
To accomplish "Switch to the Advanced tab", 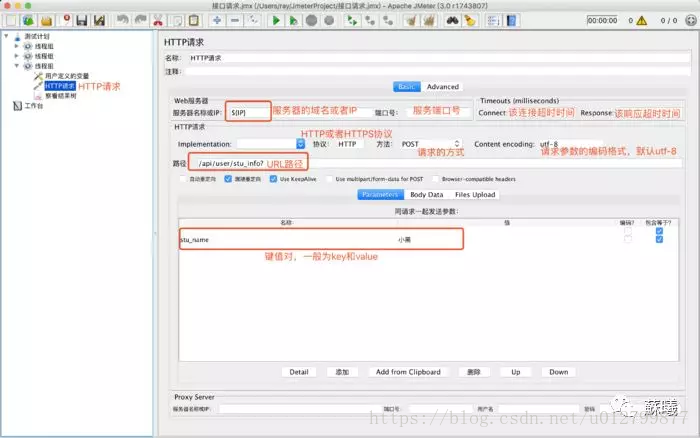I will [x=442, y=87].
